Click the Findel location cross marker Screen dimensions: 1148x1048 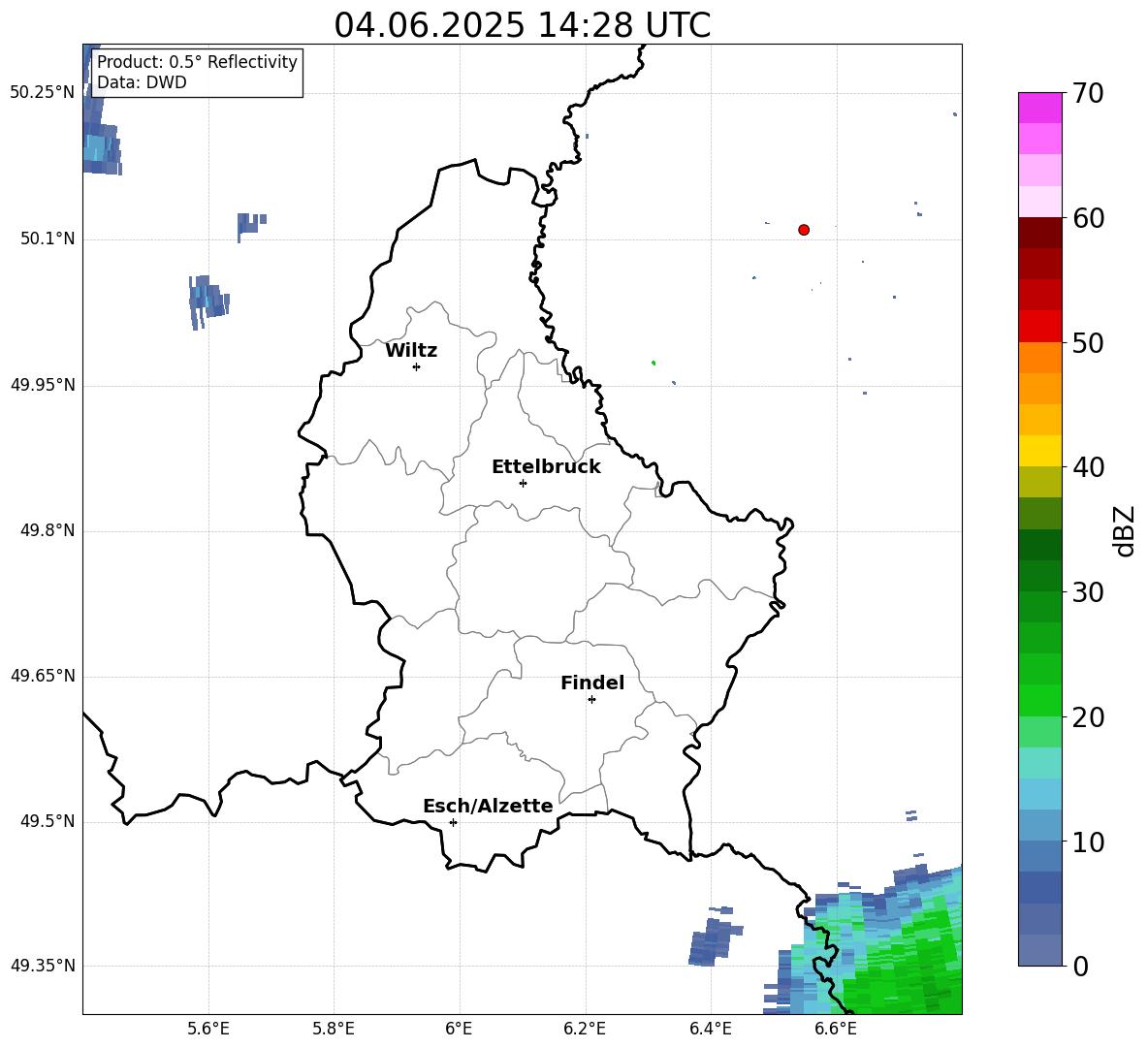point(591,700)
